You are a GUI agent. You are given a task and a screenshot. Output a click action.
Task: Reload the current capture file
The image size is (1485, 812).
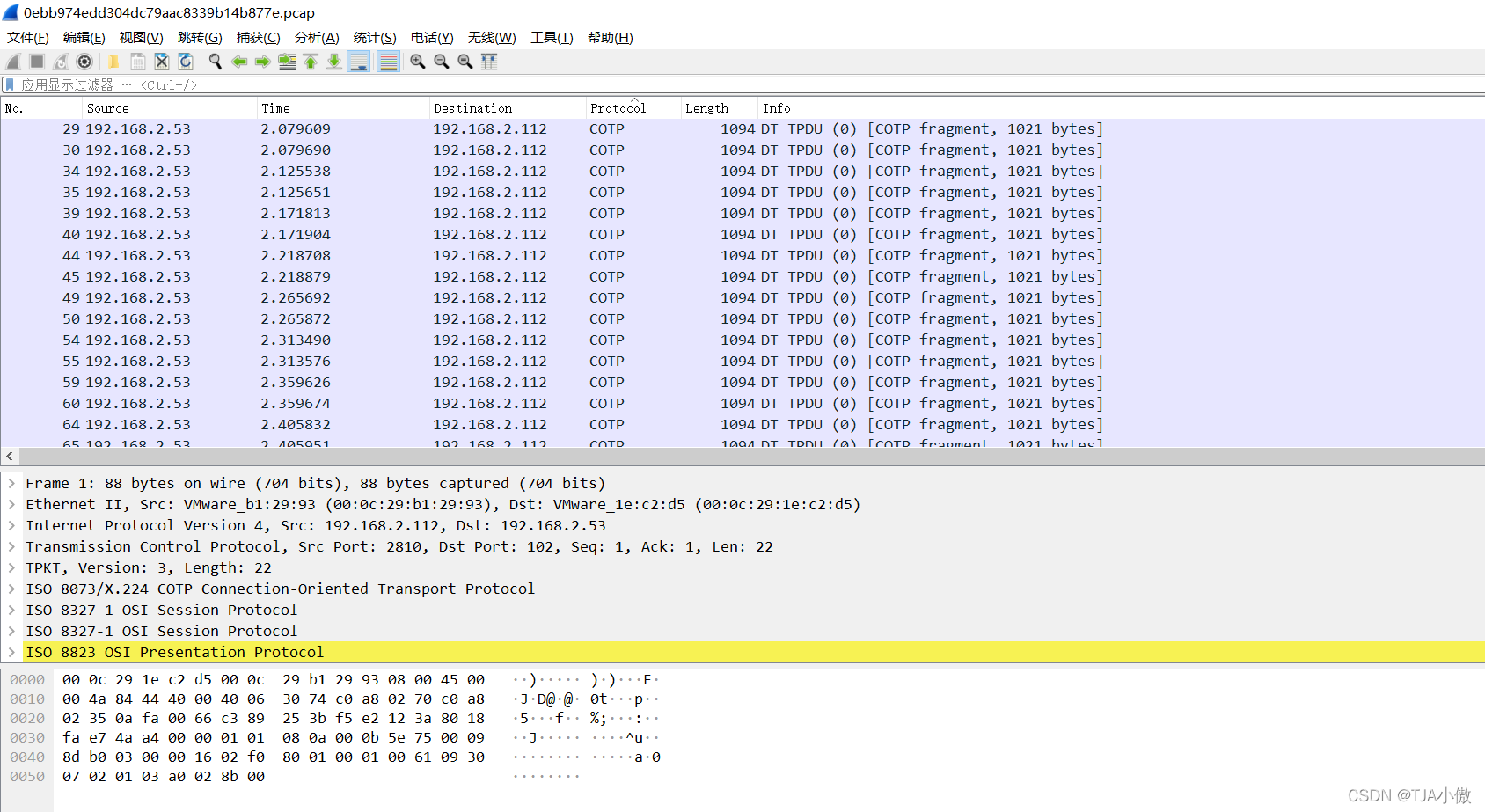click(186, 62)
